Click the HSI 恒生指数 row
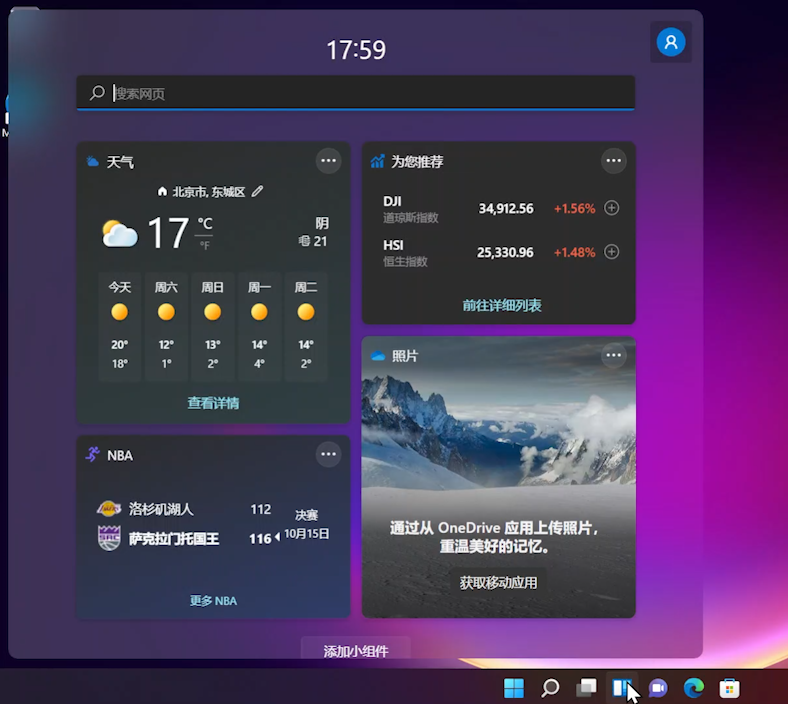 499,252
